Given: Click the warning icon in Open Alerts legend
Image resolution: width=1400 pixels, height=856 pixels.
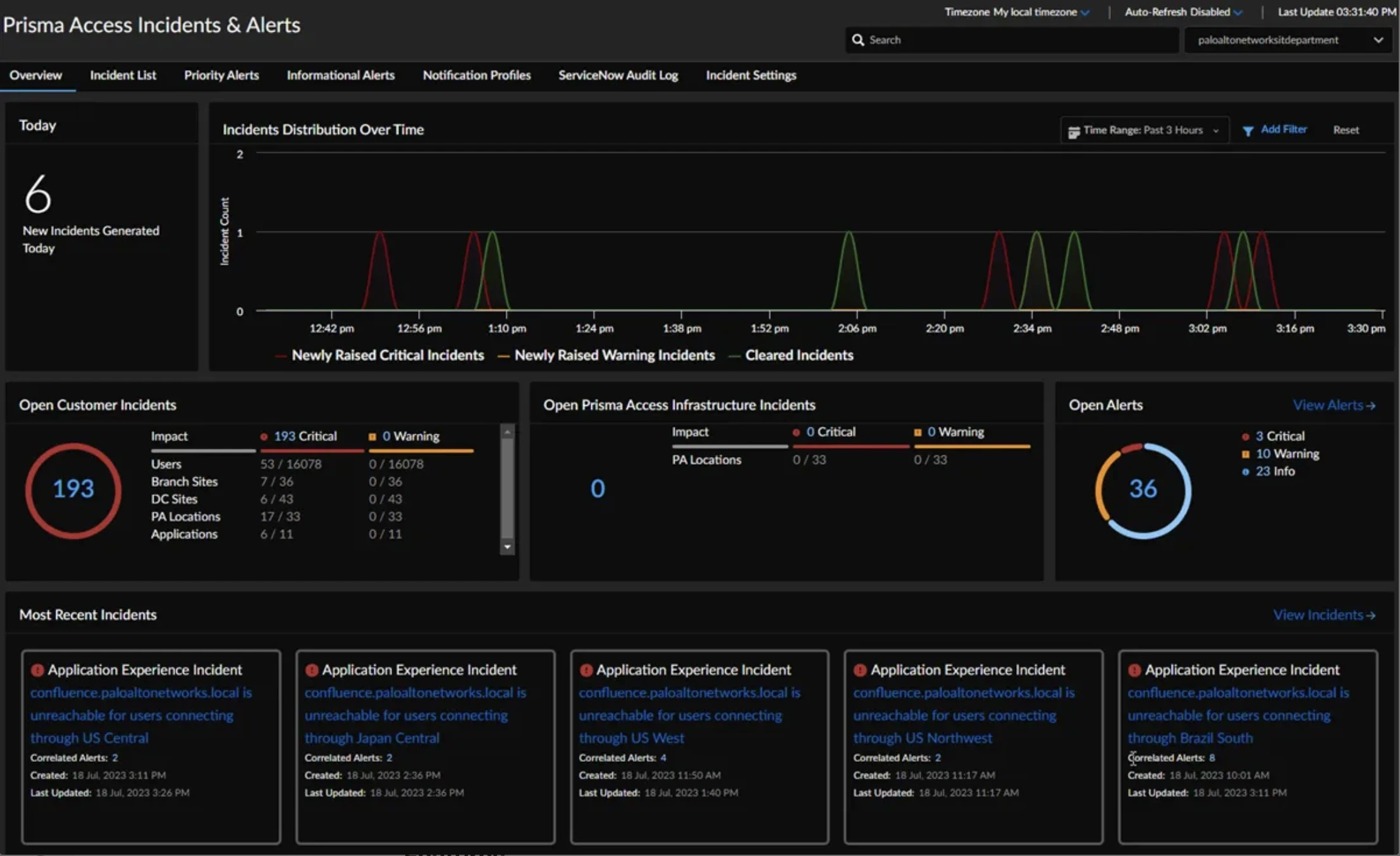Looking at the screenshot, I should coord(1245,453).
